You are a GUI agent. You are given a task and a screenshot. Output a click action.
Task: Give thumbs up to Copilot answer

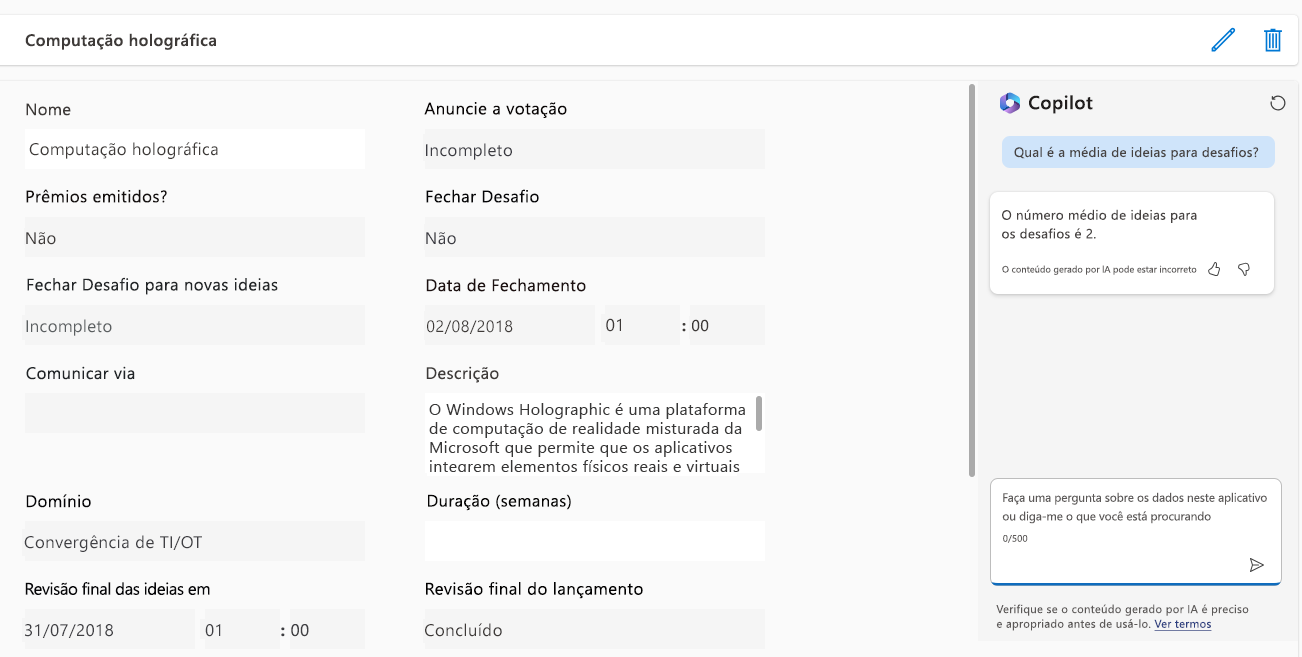click(x=1214, y=269)
